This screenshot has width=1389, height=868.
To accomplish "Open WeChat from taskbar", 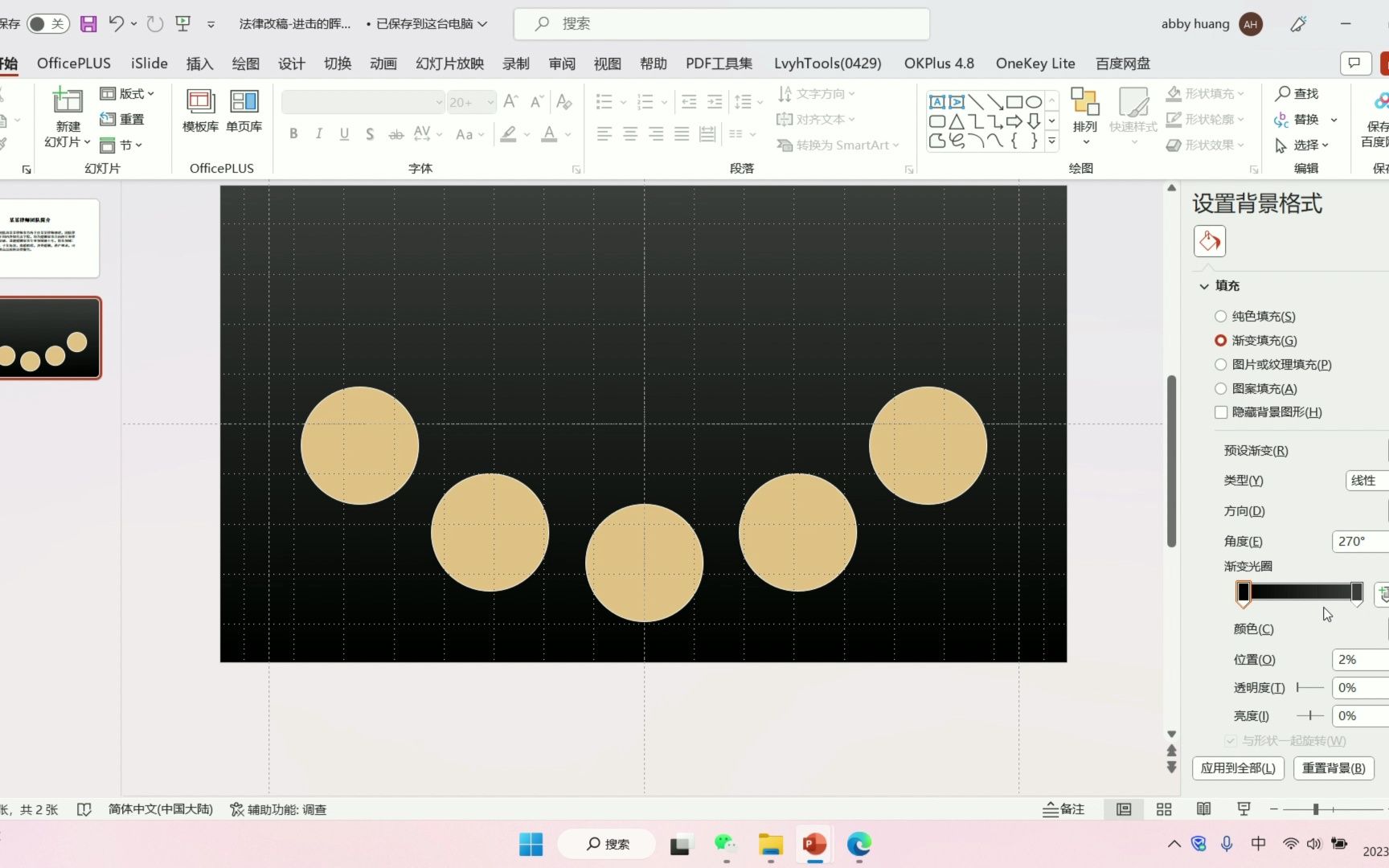I will pyautogui.click(x=725, y=844).
